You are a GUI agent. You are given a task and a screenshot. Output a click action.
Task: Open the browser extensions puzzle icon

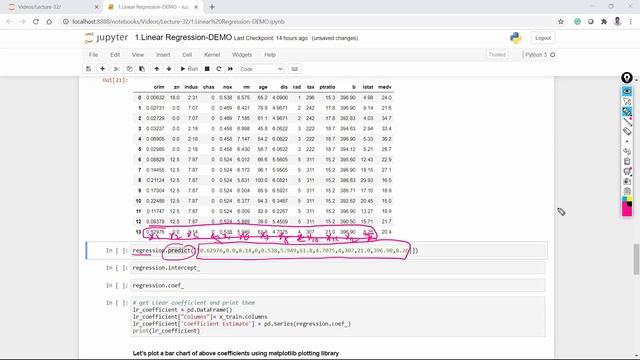coord(604,22)
